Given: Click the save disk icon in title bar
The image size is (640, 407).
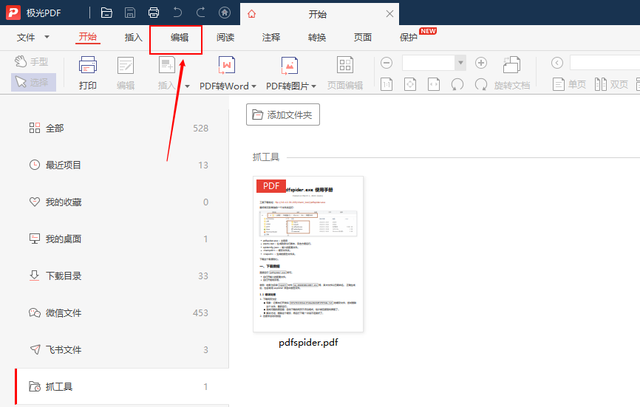Looking at the screenshot, I should pyautogui.click(x=130, y=13).
